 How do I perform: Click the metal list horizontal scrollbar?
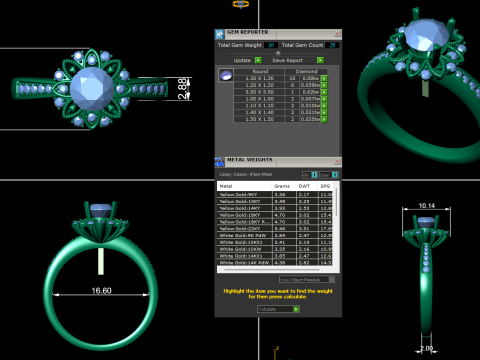[272, 269]
